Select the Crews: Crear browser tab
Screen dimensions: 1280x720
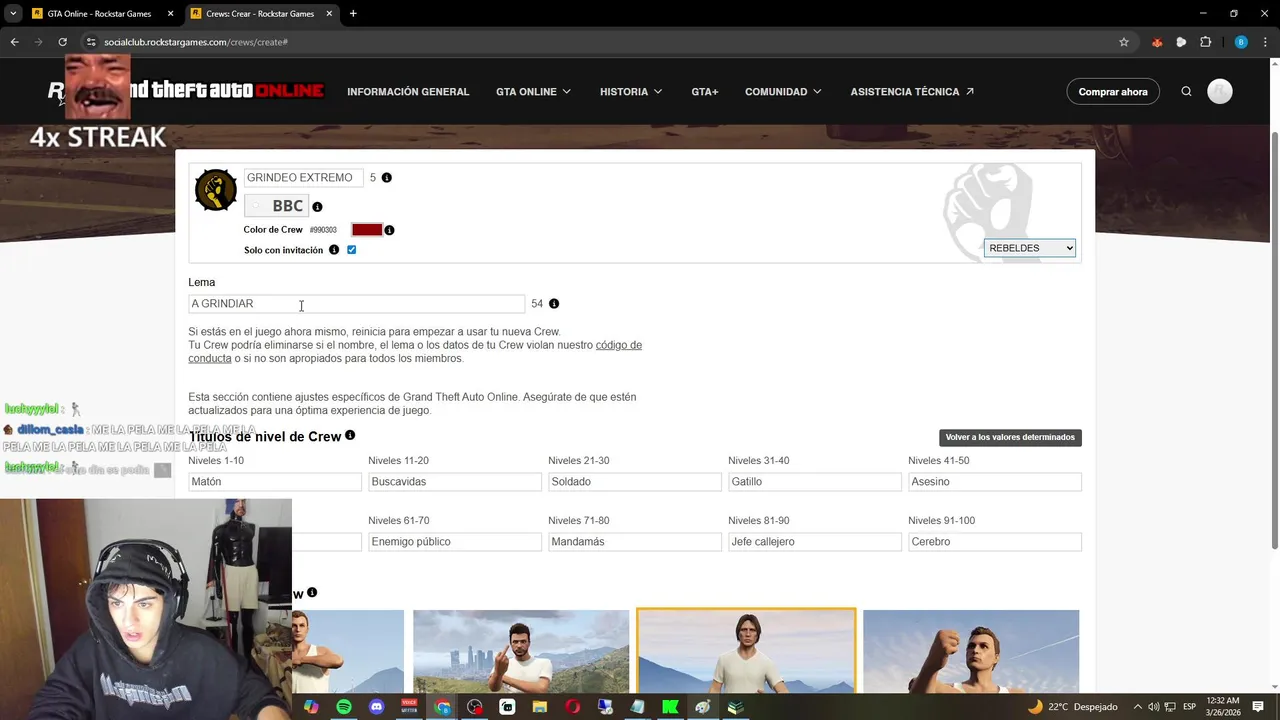coord(260,14)
